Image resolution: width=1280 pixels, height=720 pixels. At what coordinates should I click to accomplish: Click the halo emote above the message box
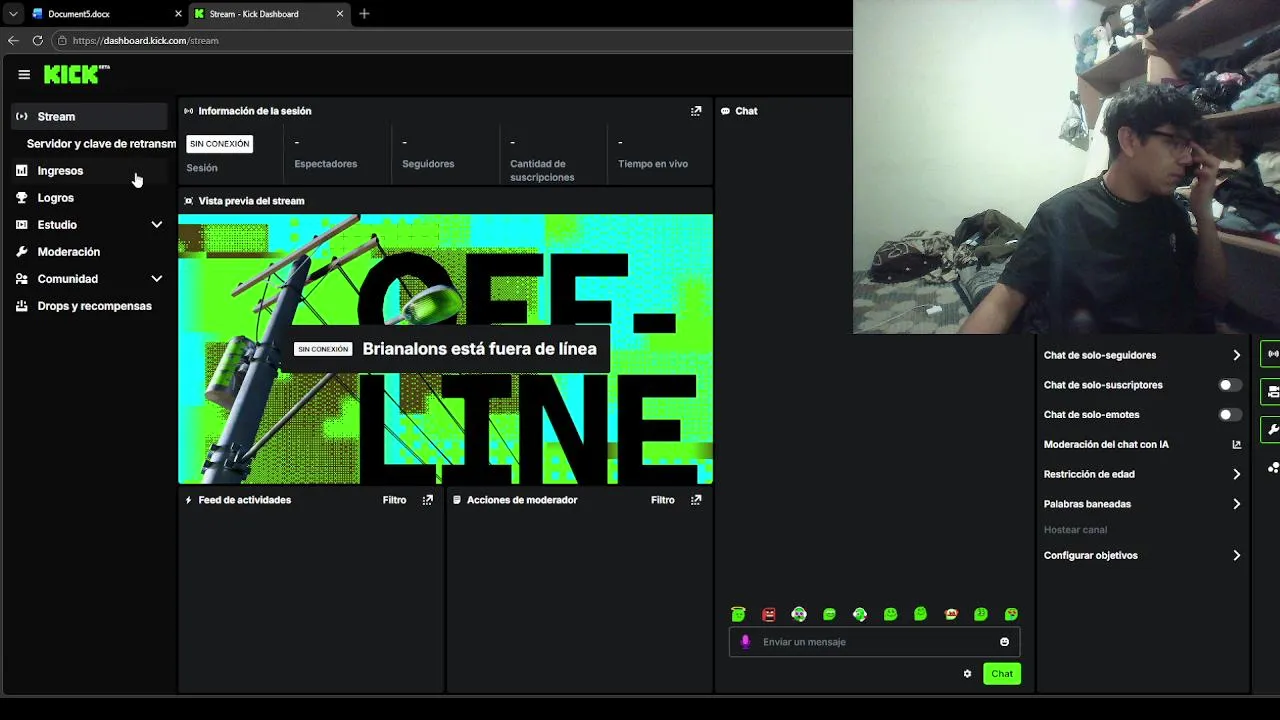[x=738, y=614]
